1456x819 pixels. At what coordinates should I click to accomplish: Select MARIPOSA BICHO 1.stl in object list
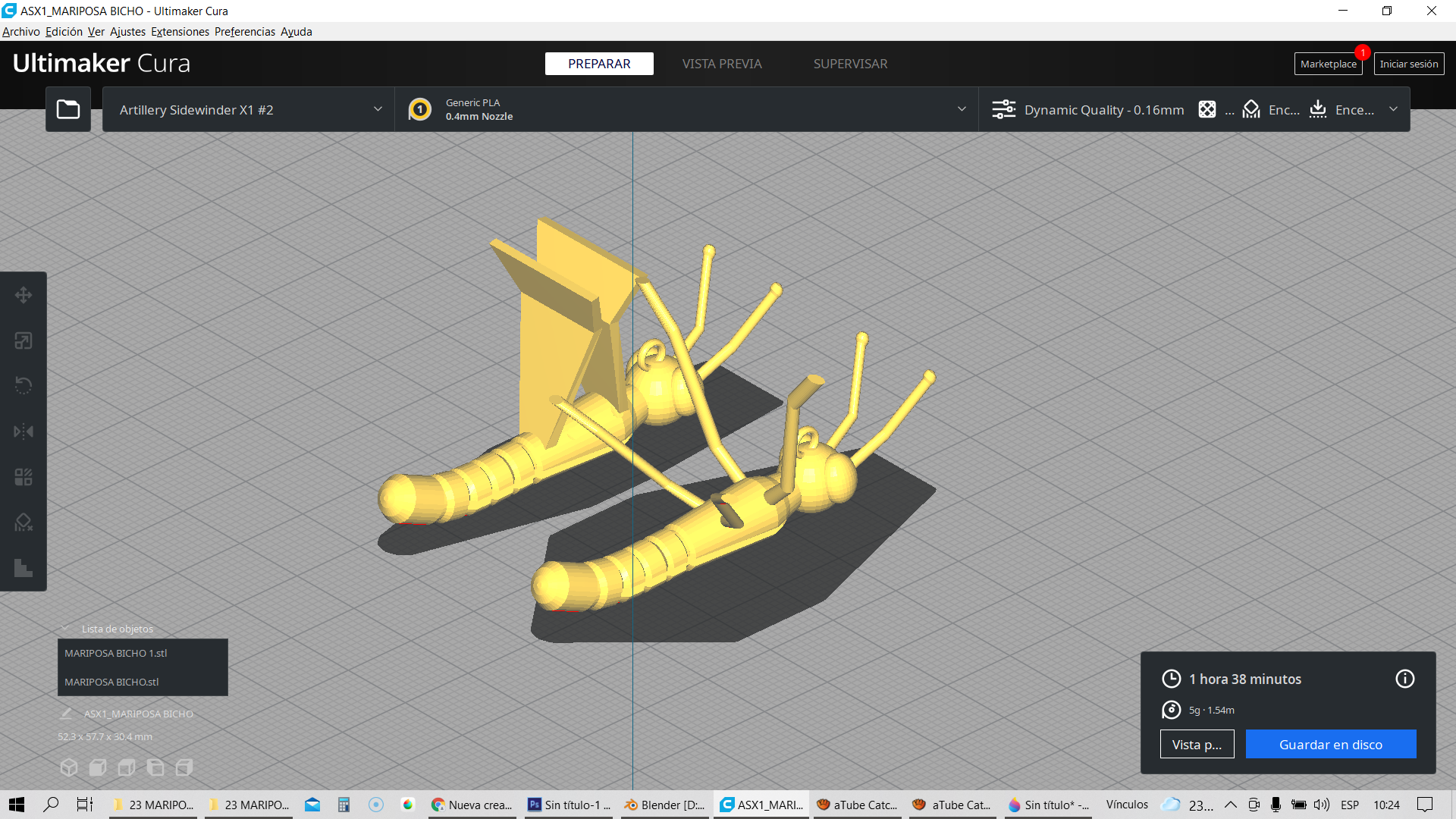pyautogui.click(x=116, y=653)
